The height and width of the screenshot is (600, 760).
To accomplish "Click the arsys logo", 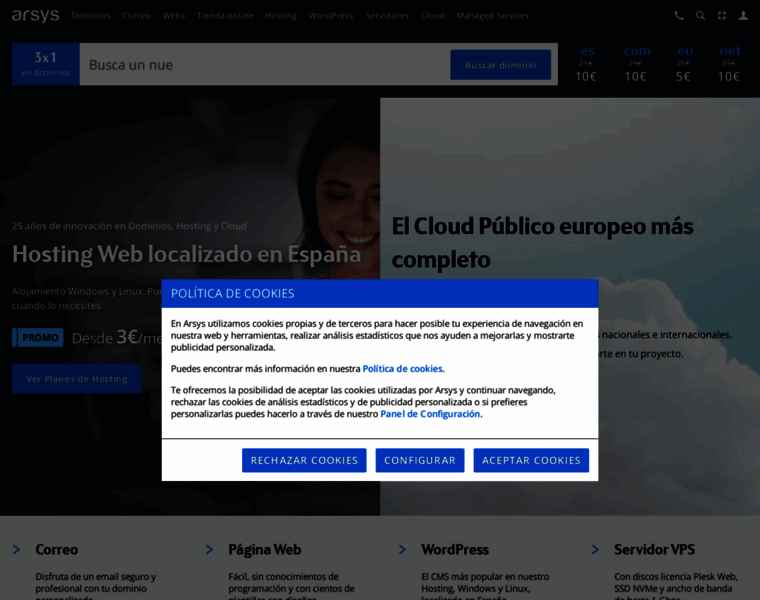I will click(x=35, y=16).
